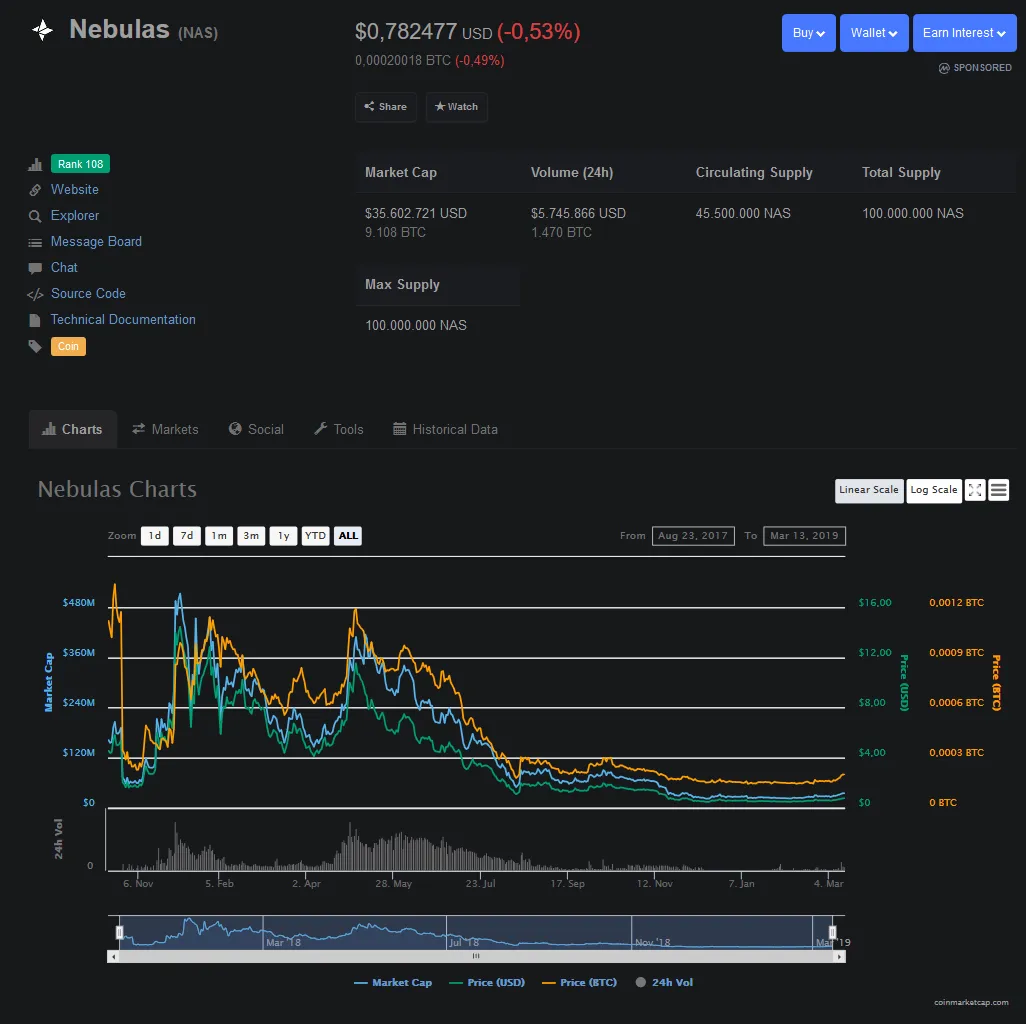Click the Coin tag badge

(x=68, y=347)
